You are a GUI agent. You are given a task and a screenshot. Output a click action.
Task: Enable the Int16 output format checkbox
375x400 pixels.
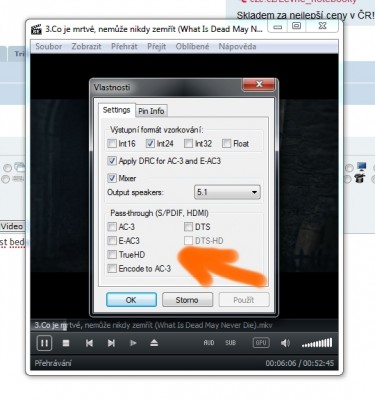pyautogui.click(x=112, y=144)
